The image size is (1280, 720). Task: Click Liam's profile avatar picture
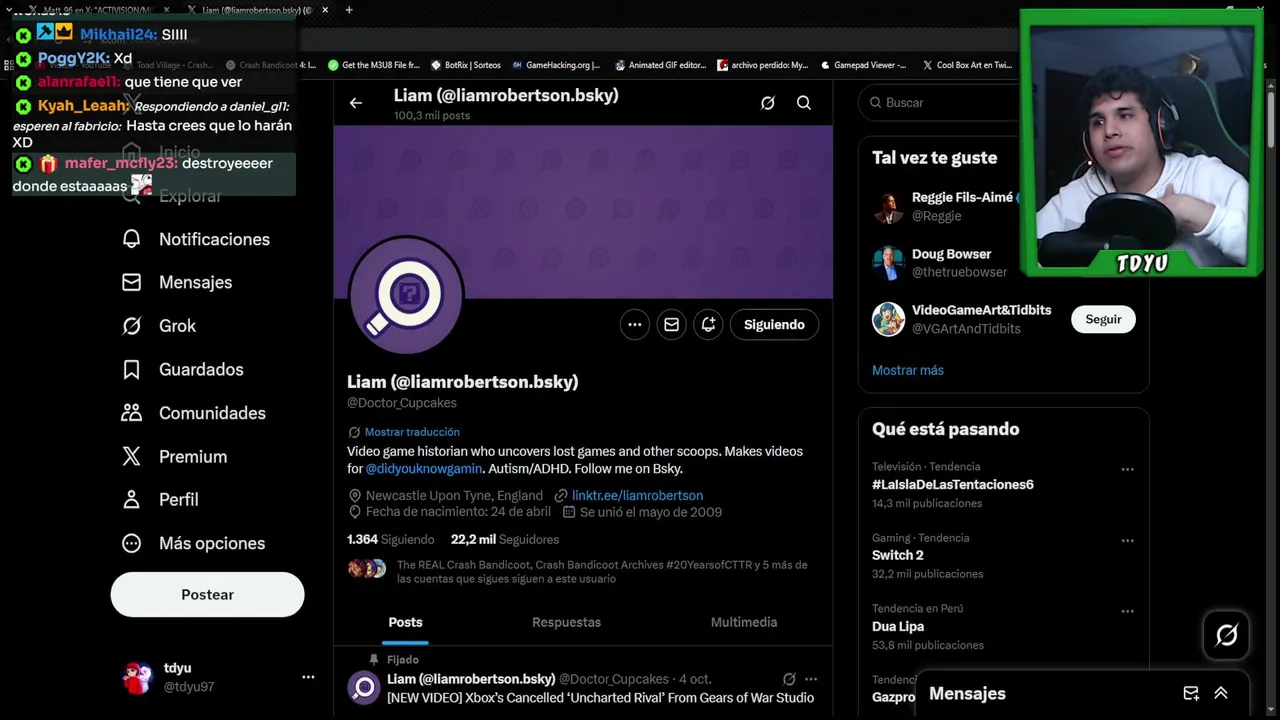(406, 295)
